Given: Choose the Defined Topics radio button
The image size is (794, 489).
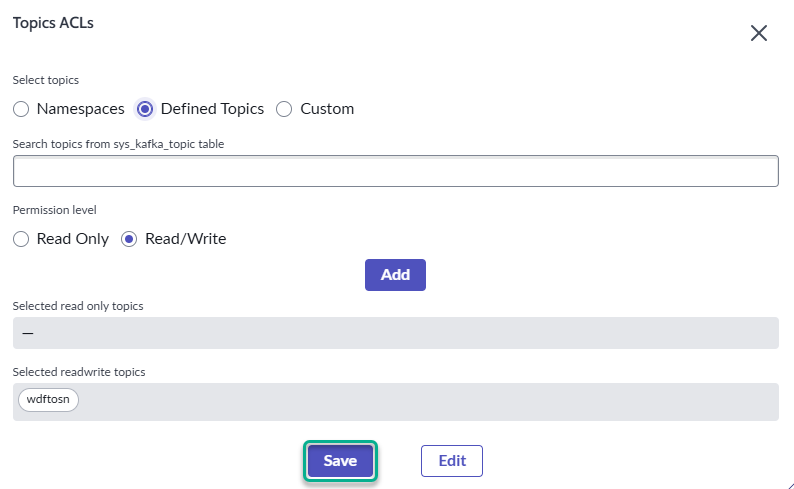Looking at the screenshot, I should click(x=145, y=109).
